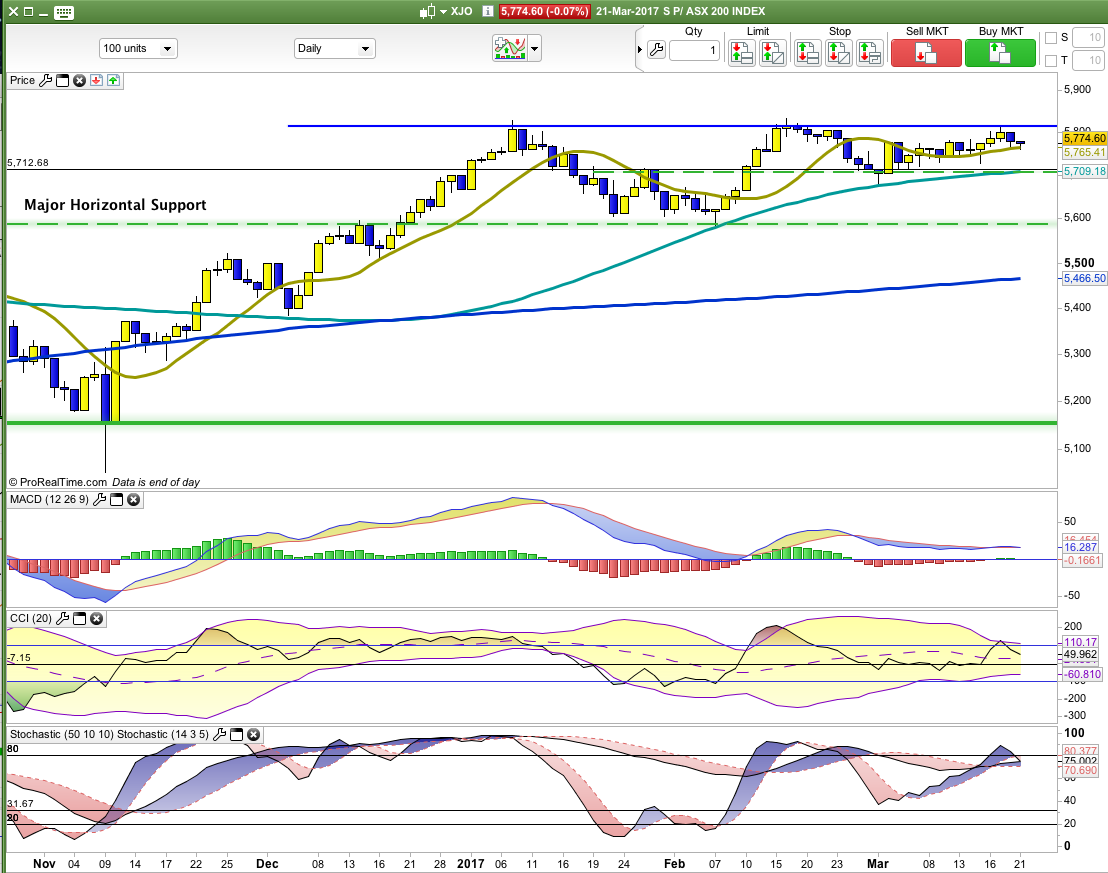Click the first Stop order icon
The height and width of the screenshot is (873, 1108).
click(x=807, y=53)
